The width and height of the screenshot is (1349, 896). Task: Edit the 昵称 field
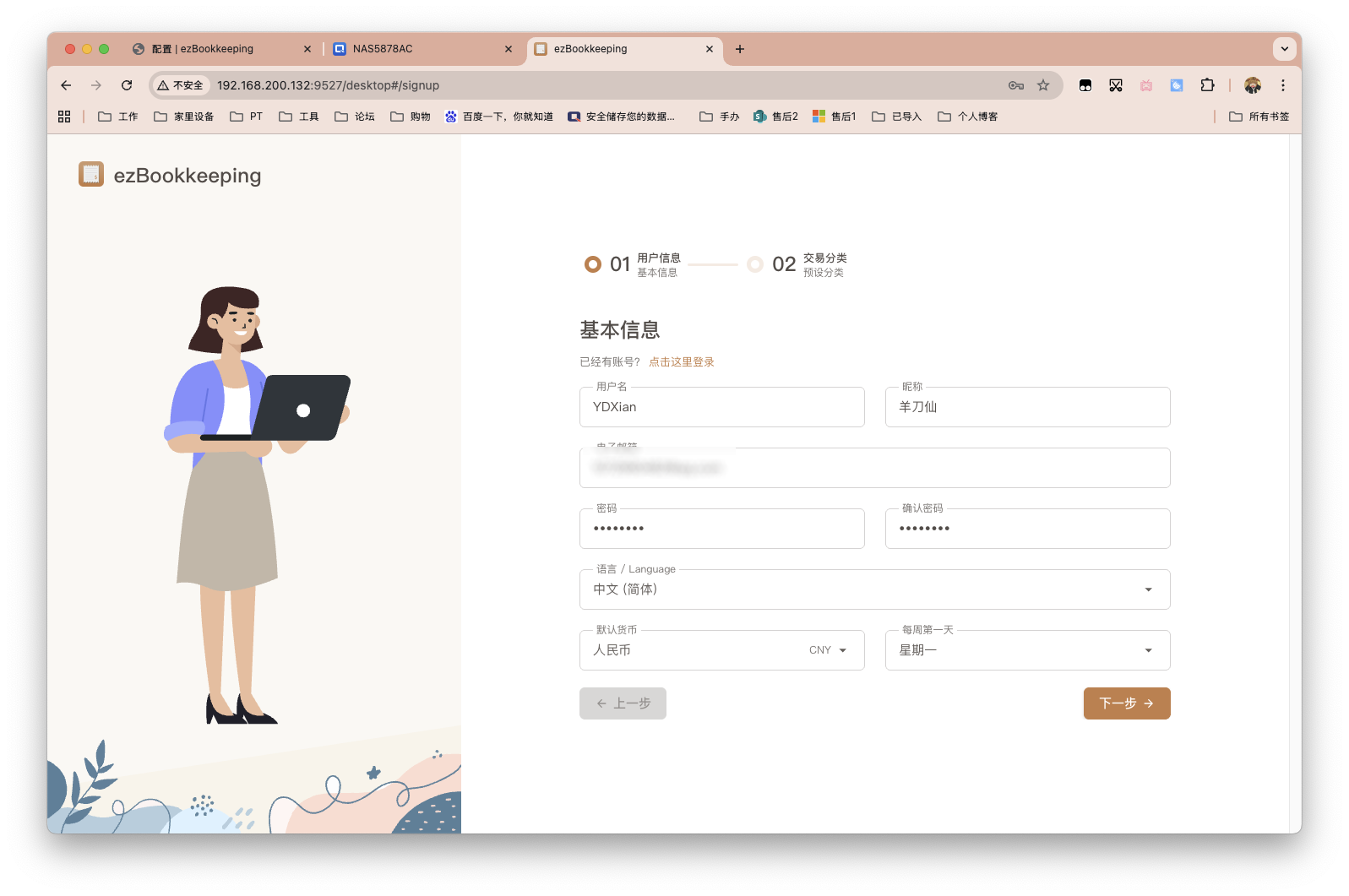(1028, 407)
